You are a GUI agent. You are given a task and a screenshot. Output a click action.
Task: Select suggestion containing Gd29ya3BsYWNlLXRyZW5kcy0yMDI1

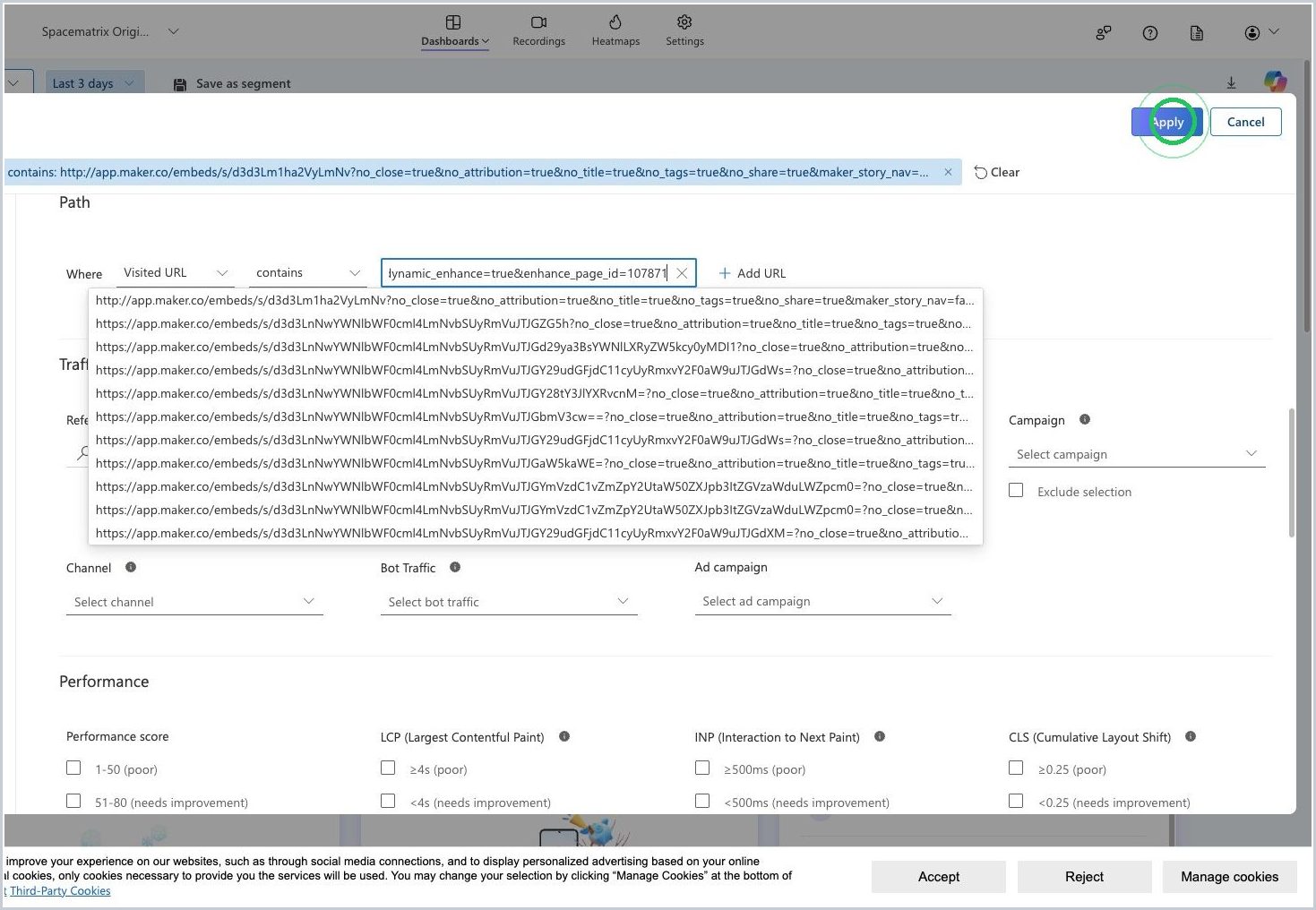pos(535,347)
